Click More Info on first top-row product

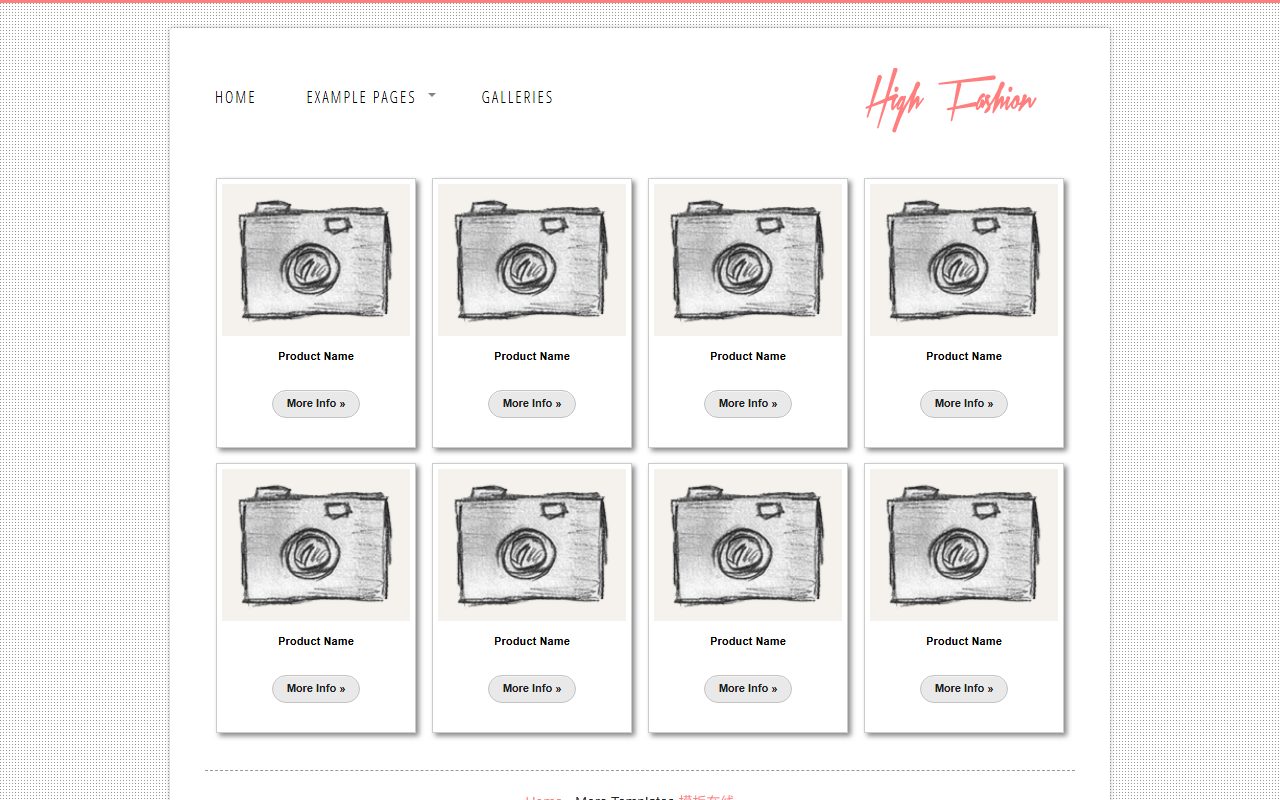point(316,404)
